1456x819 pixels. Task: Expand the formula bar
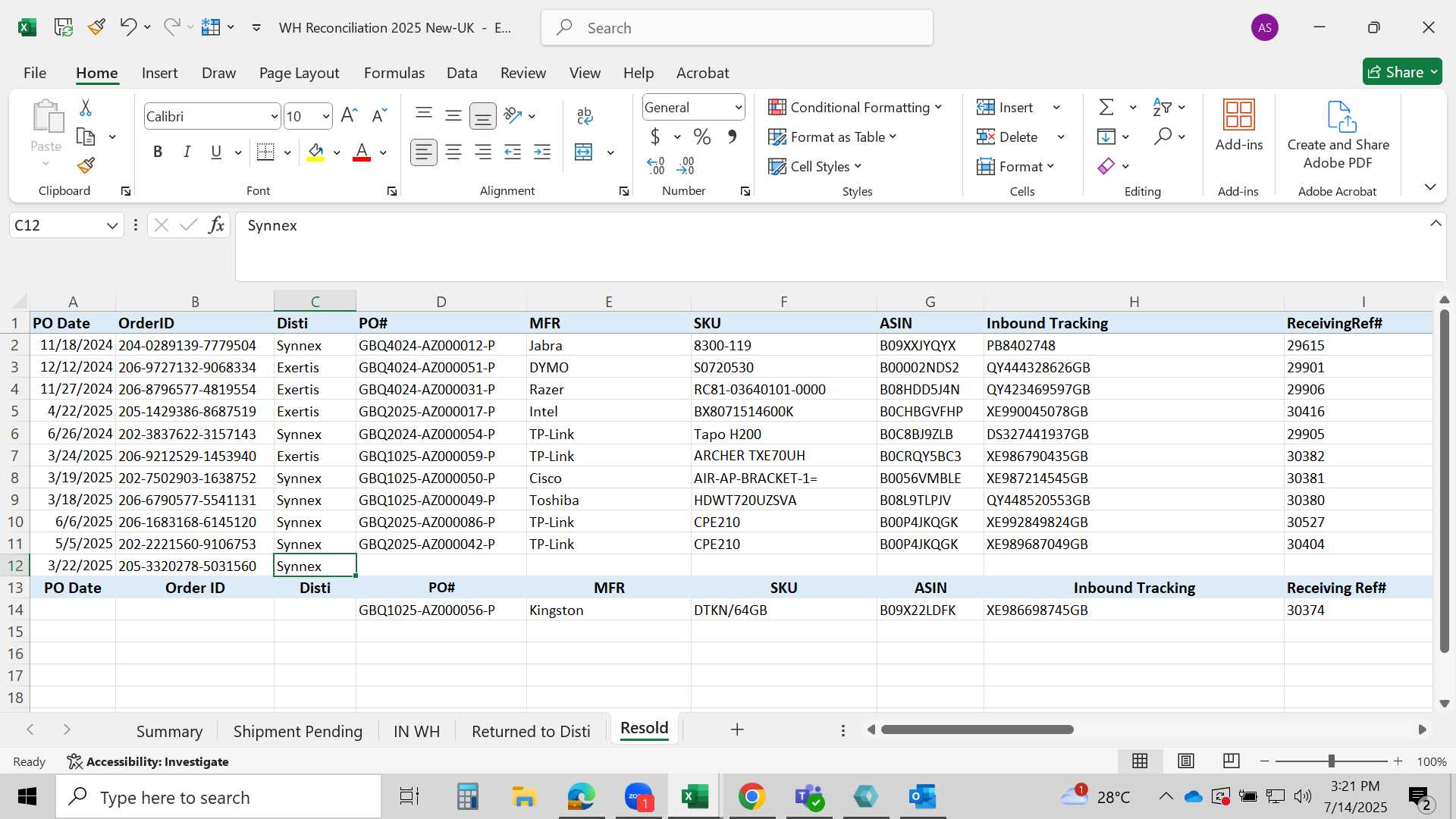[1436, 224]
